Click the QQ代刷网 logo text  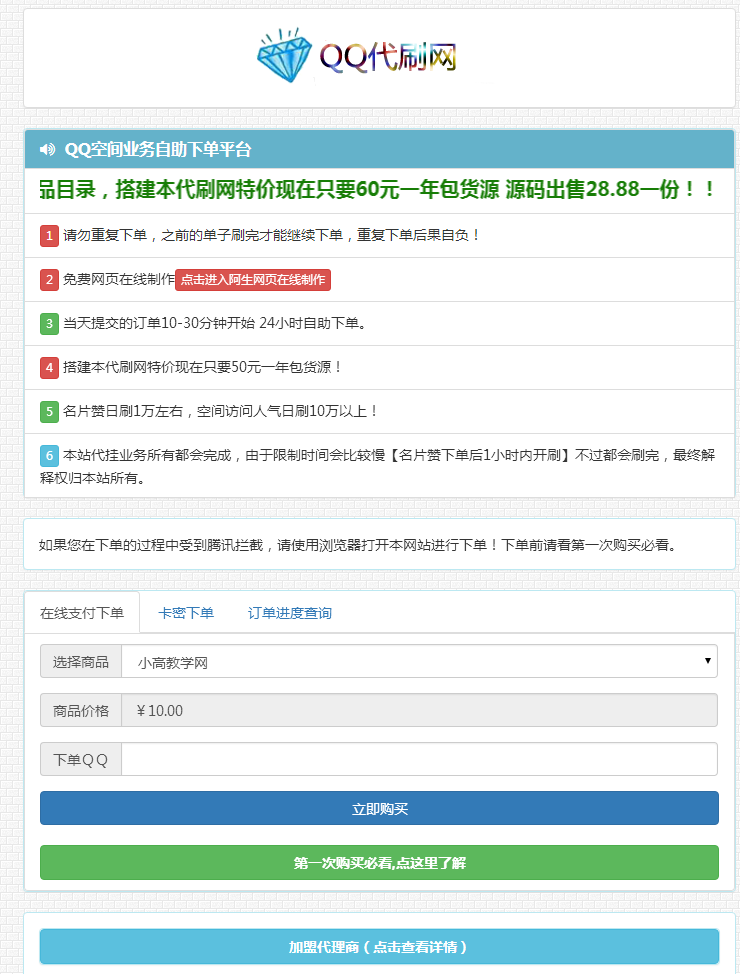(x=388, y=57)
